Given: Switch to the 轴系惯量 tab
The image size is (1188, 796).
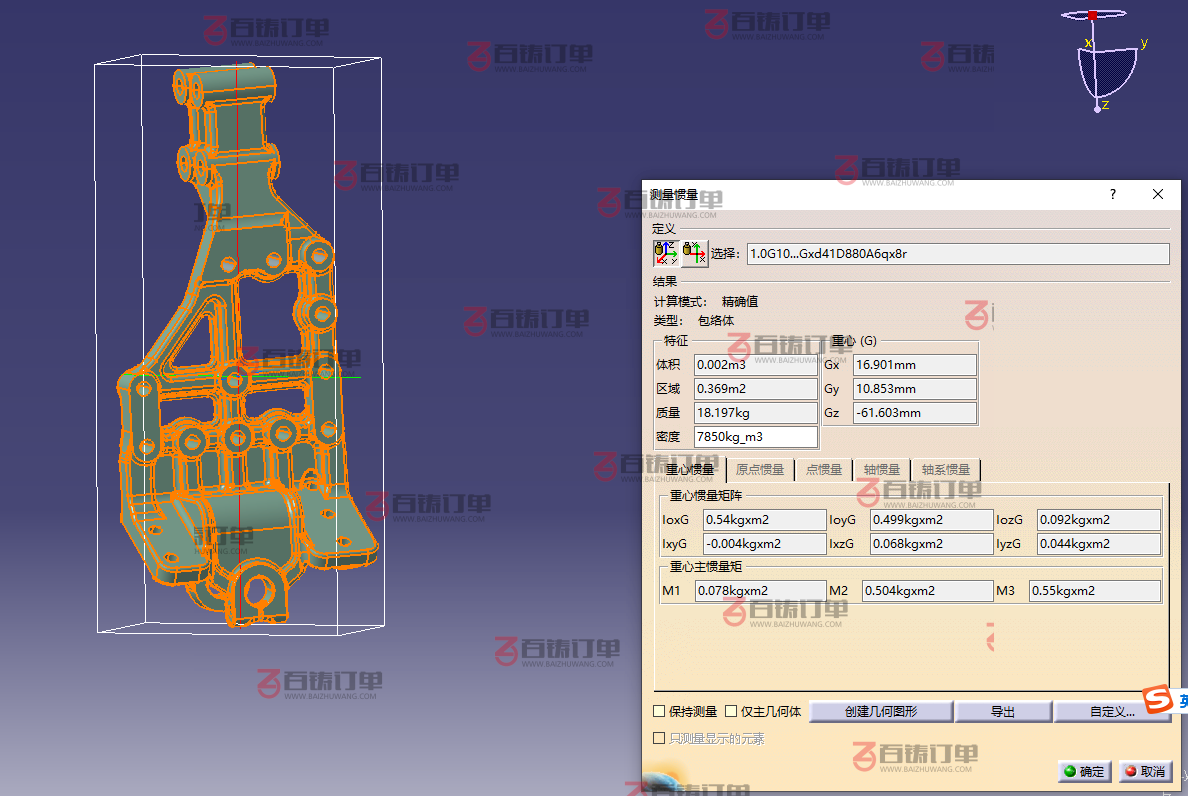Looking at the screenshot, I should [x=945, y=469].
